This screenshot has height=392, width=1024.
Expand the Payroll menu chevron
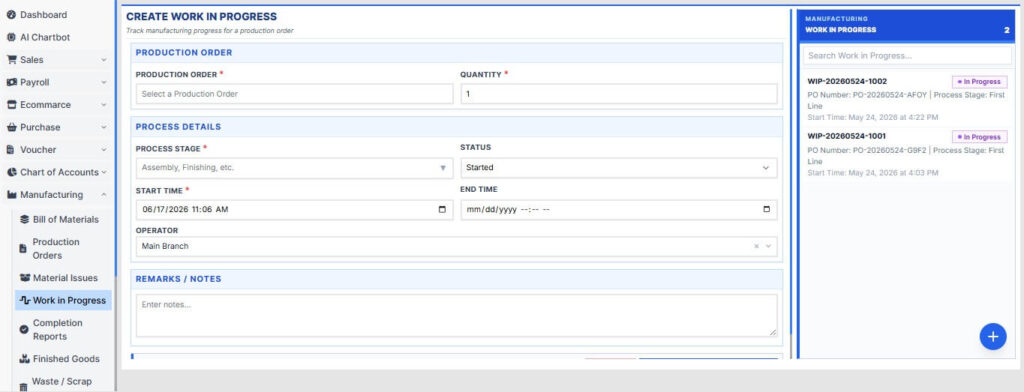[x=104, y=82]
